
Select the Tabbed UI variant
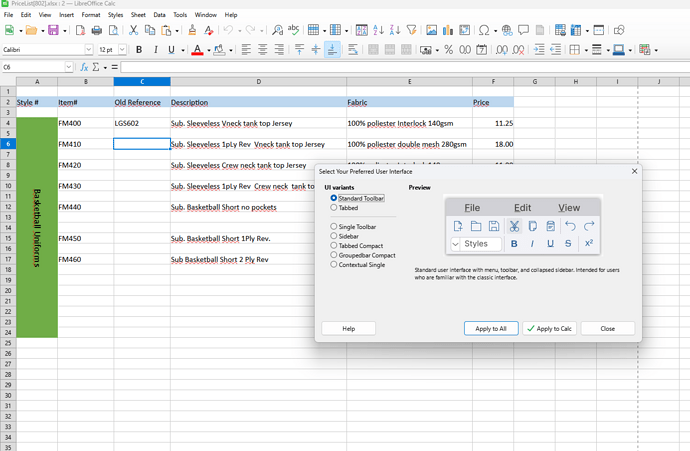coord(334,208)
